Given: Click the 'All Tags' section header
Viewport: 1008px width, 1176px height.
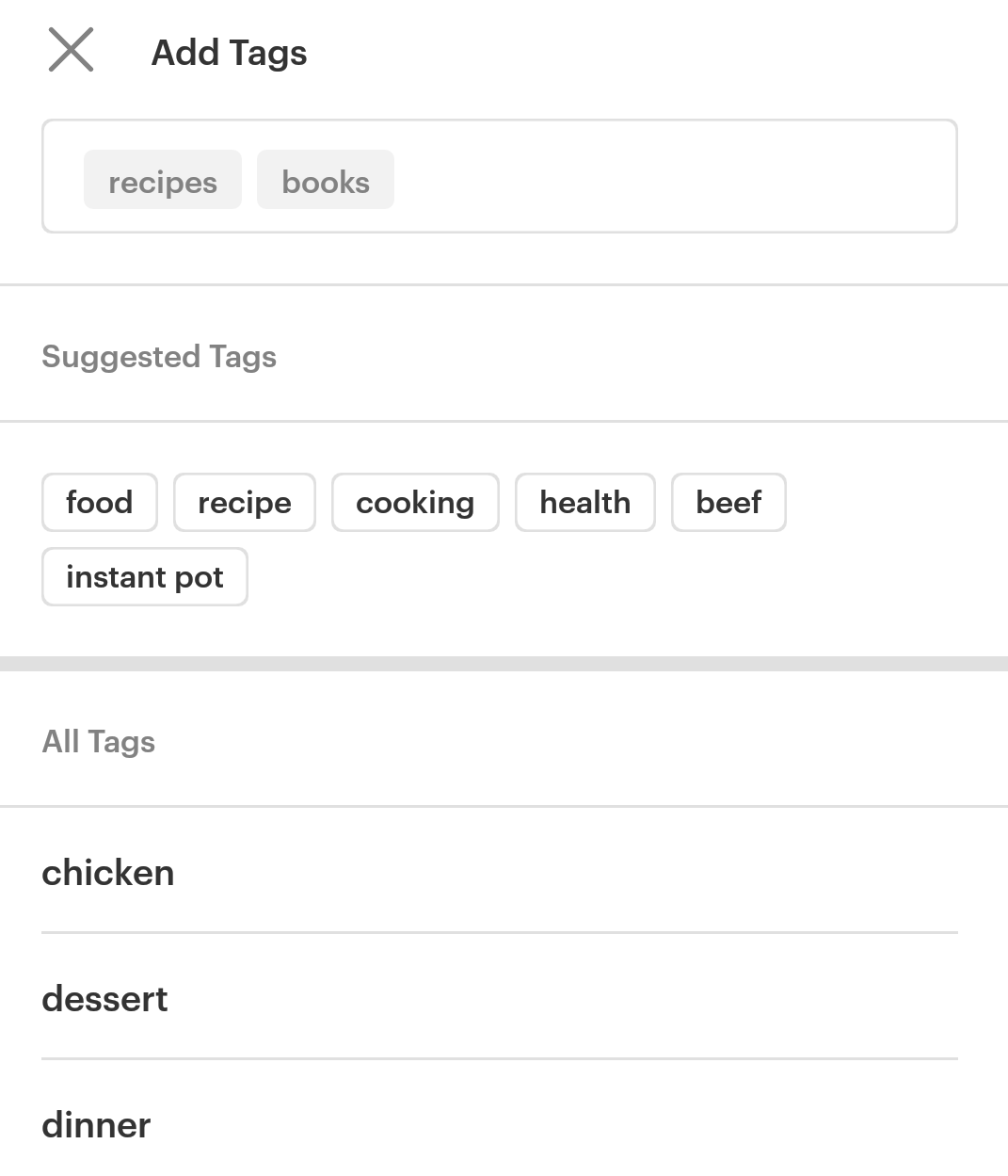Looking at the screenshot, I should coord(99,742).
